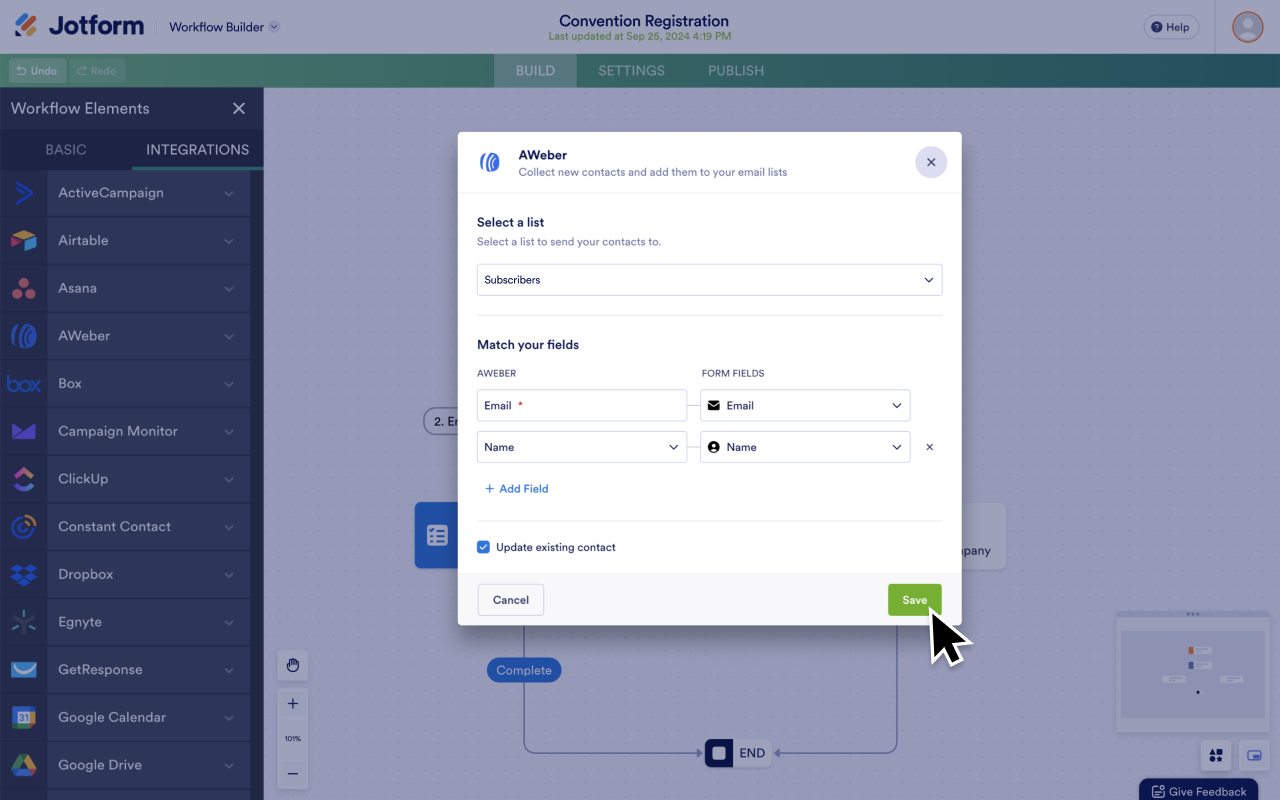Viewport: 1280px width, 800px height.
Task: Close the Workflow Elements panel
Action: (x=239, y=108)
